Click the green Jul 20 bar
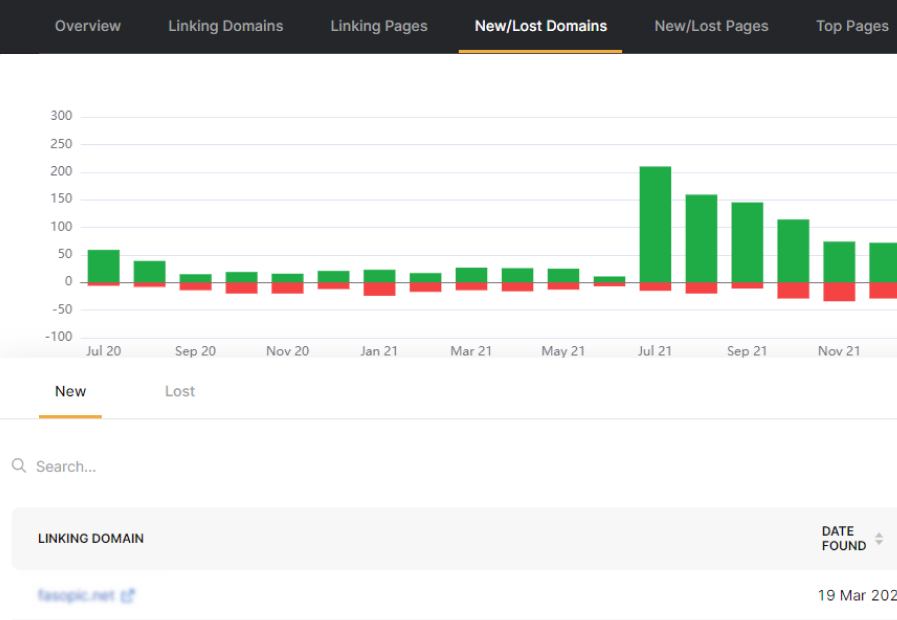This screenshot has width=897, height=620. click(104, 266)
